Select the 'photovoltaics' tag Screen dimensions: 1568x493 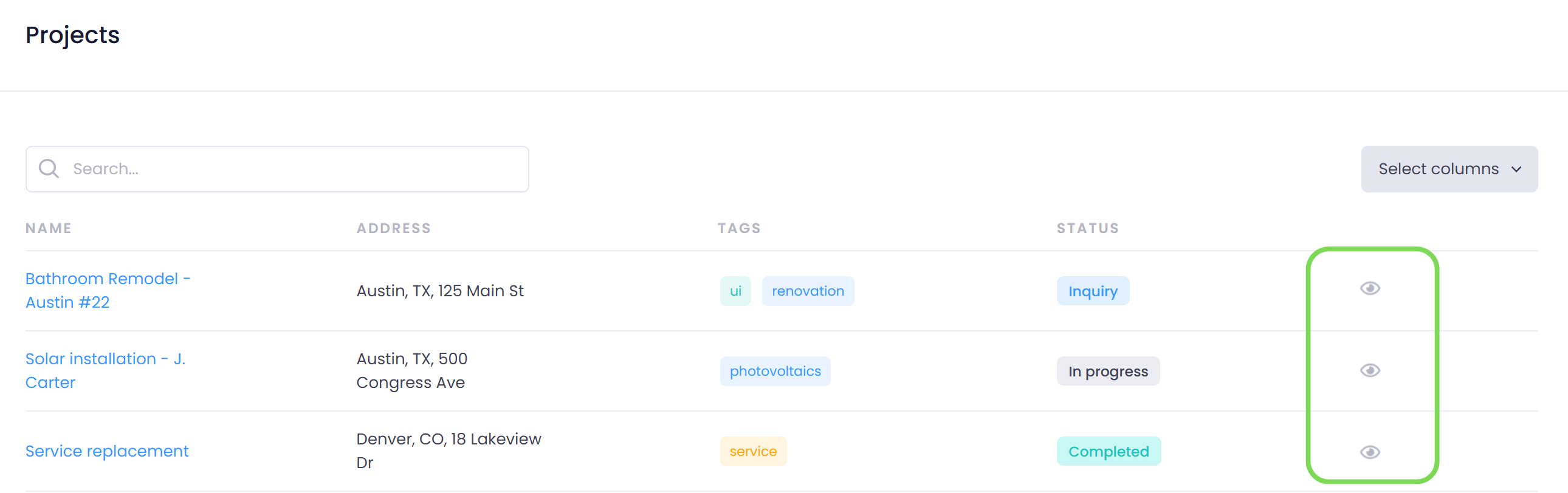(x=775, y=371)
